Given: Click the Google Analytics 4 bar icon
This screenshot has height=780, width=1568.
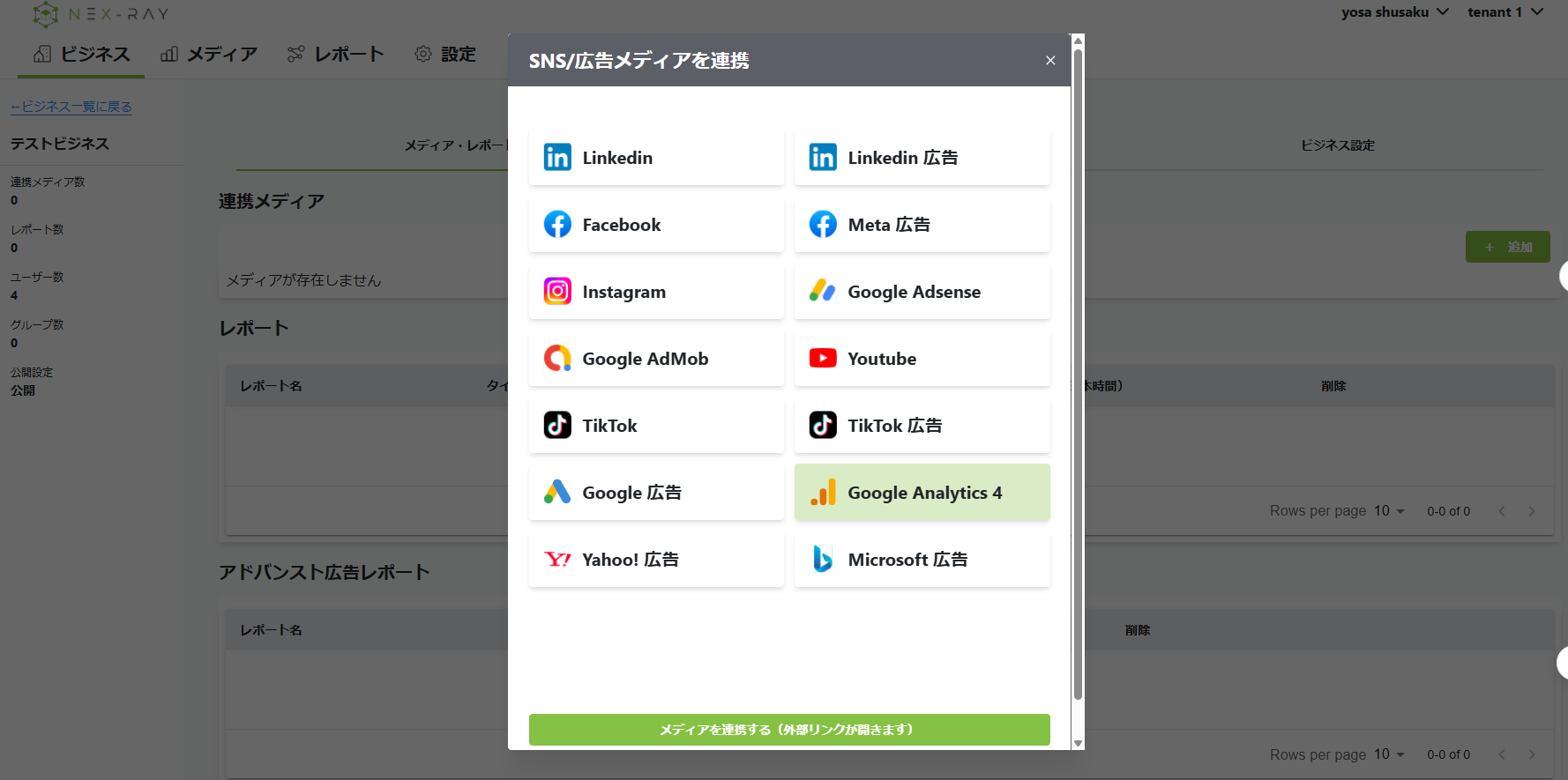Looking at the screenshot, I should pyautogui.click(x=823, y=493).
